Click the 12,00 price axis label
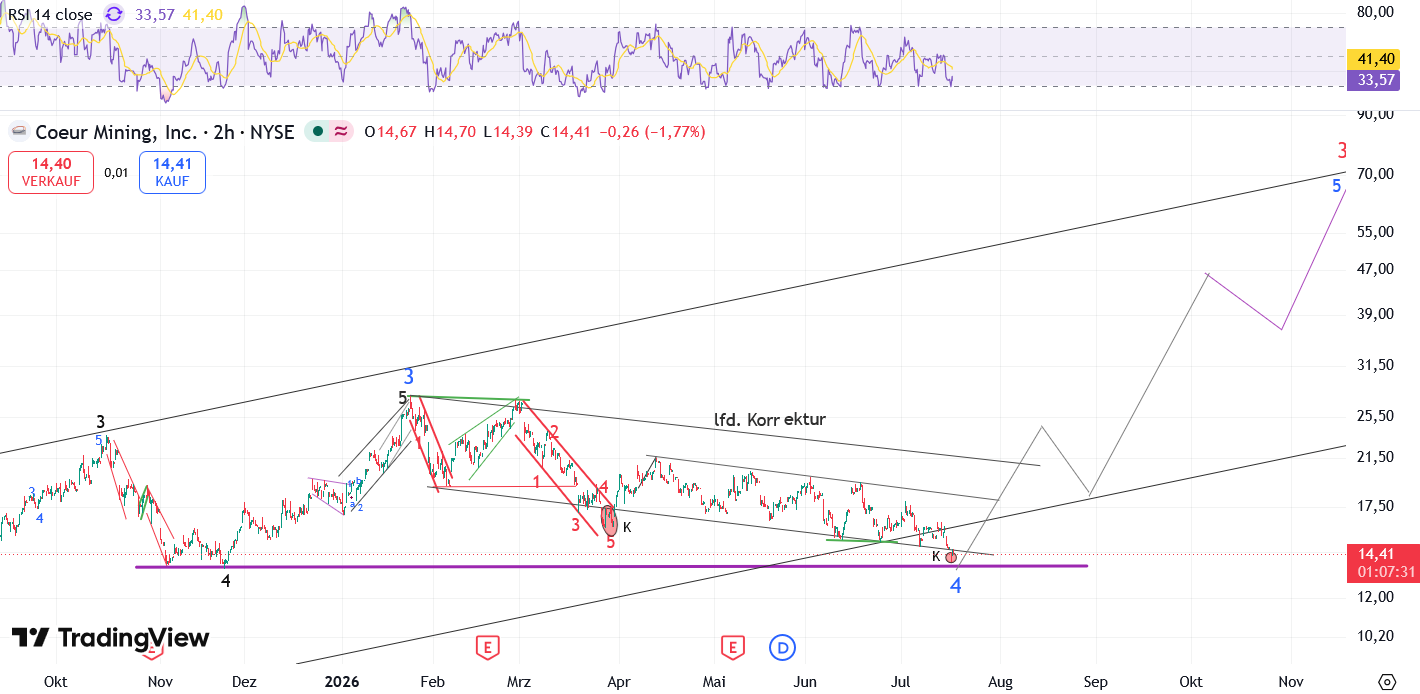 point(1376,597)
